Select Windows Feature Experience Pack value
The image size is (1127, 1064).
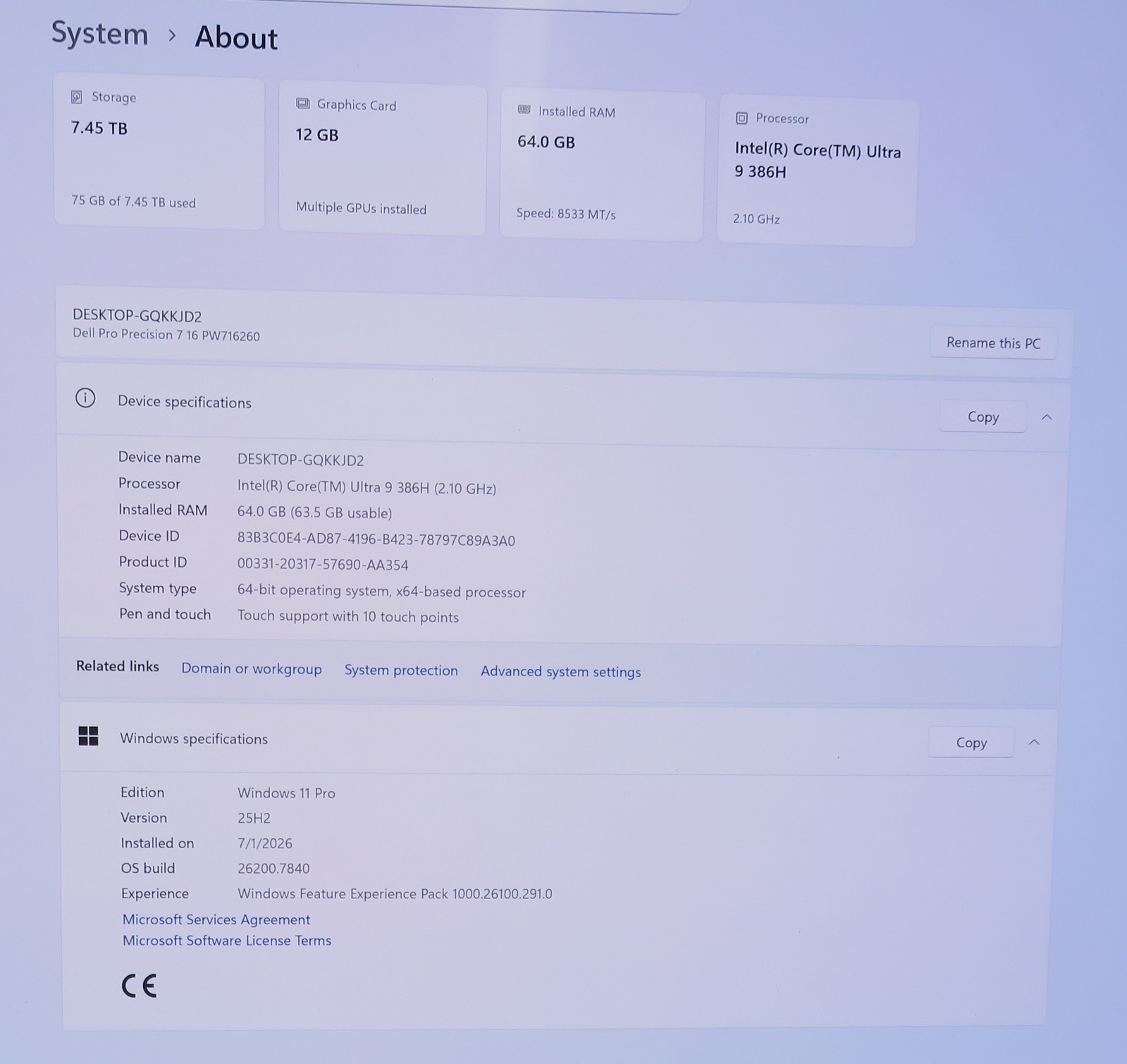(395, 893)
